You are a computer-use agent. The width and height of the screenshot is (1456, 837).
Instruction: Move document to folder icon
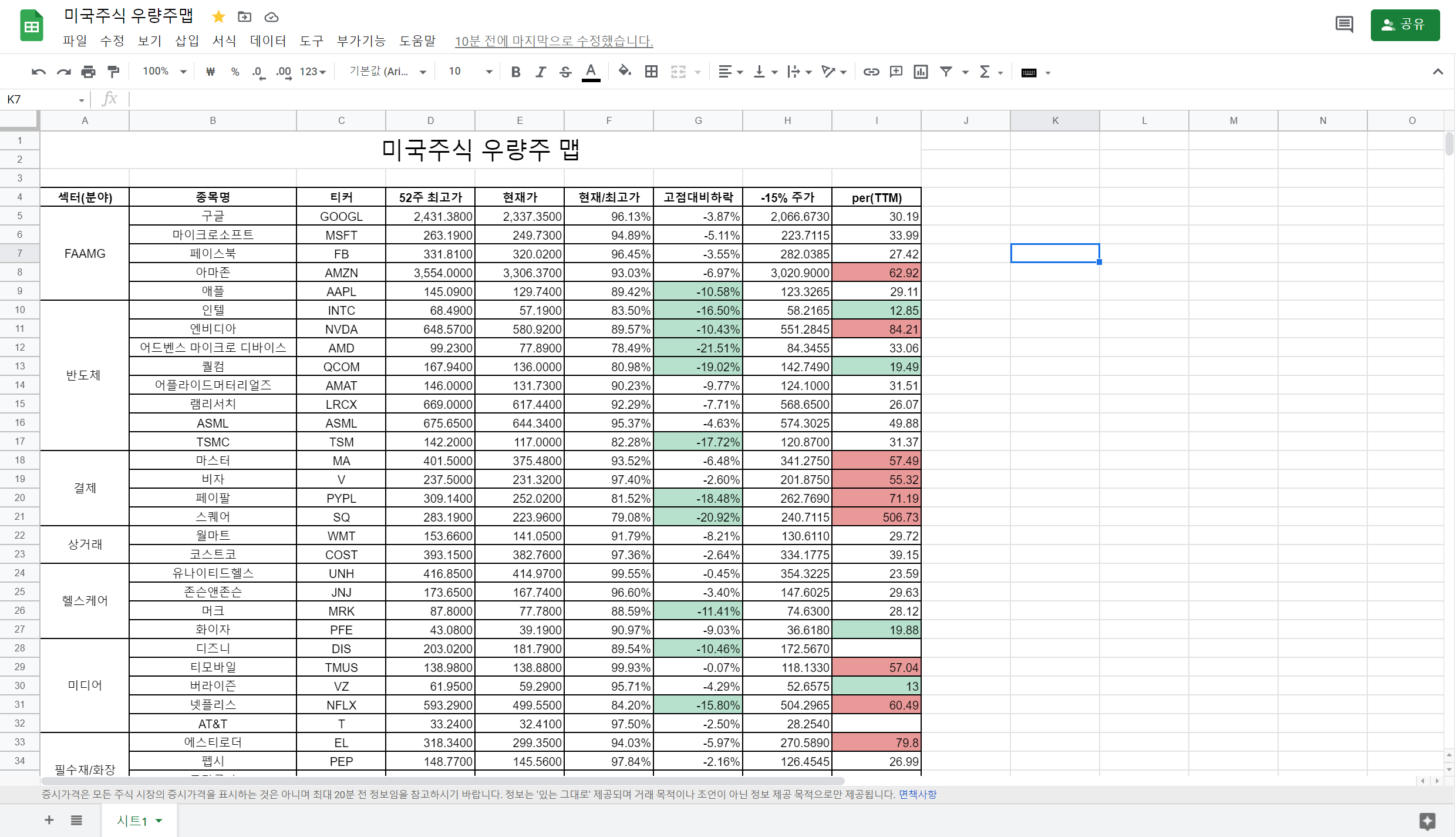(245, 16)
